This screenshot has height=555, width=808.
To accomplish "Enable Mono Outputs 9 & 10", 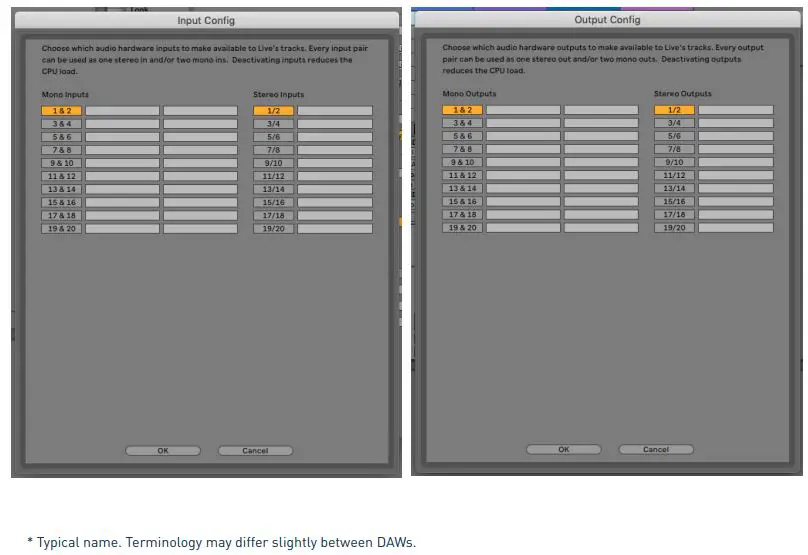I will click(x=463, y=162).
